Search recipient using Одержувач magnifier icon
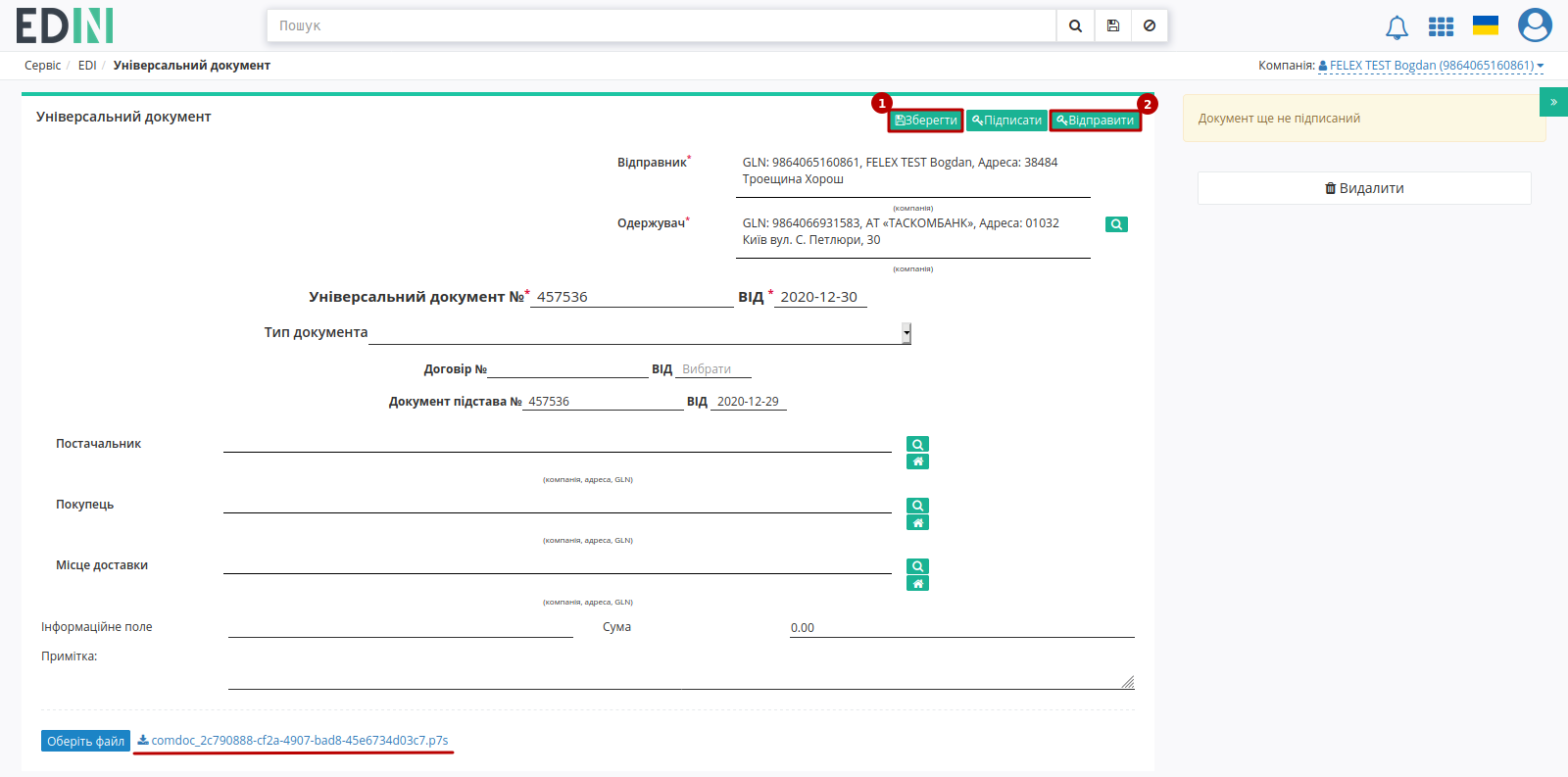 tap(1116, 224)
